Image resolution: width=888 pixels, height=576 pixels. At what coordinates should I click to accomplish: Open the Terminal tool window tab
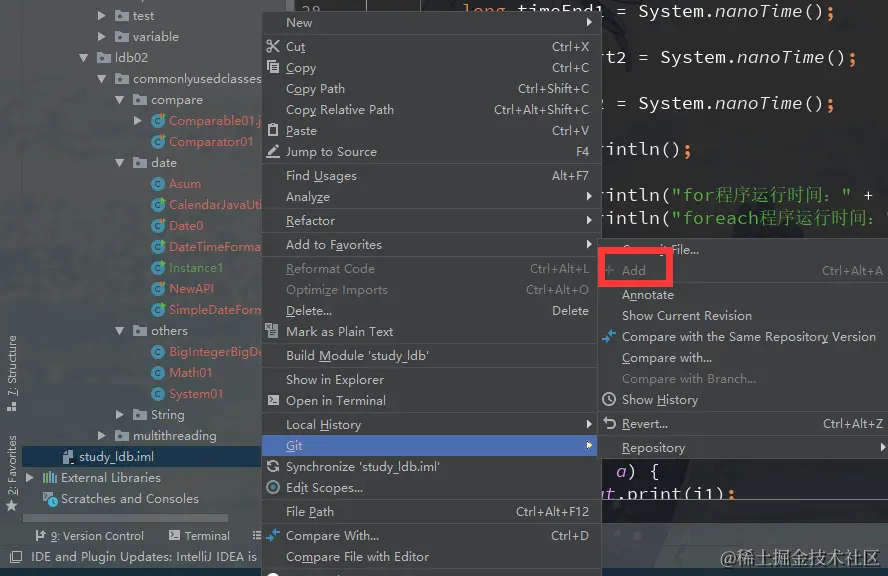[199, 535]
